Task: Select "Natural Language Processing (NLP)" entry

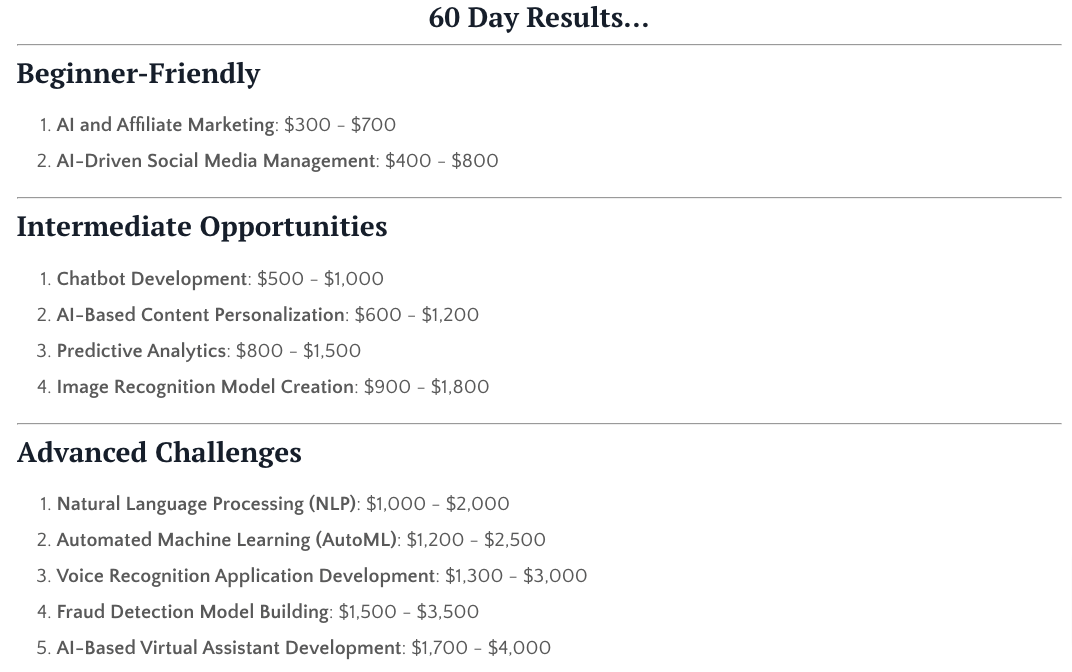Action: (206, 504)
